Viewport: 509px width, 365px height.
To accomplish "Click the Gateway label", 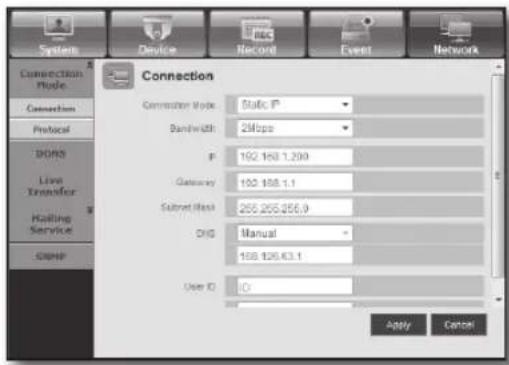I will click(195, 182).
